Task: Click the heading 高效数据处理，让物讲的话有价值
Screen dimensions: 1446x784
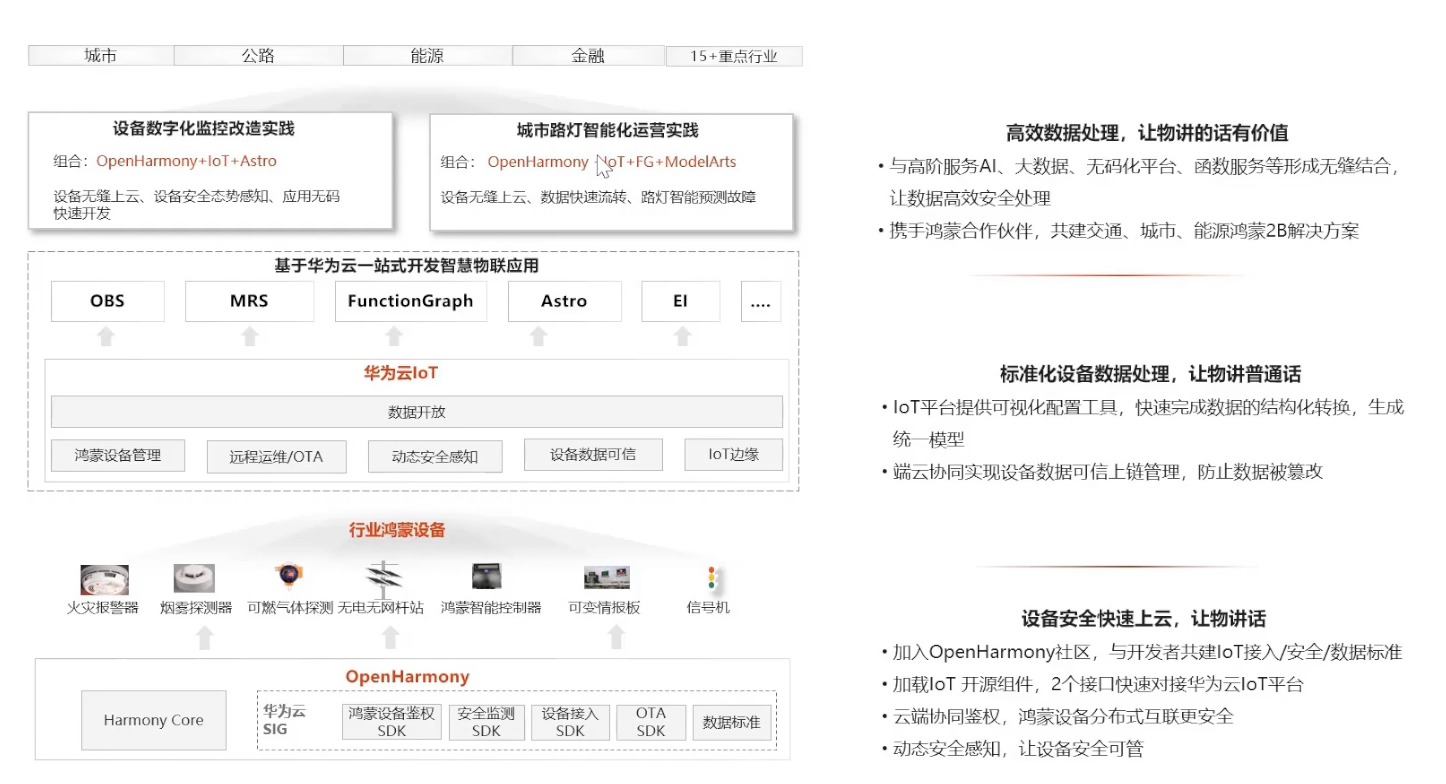Action: pyautogui.click(x=1147, y=133)
